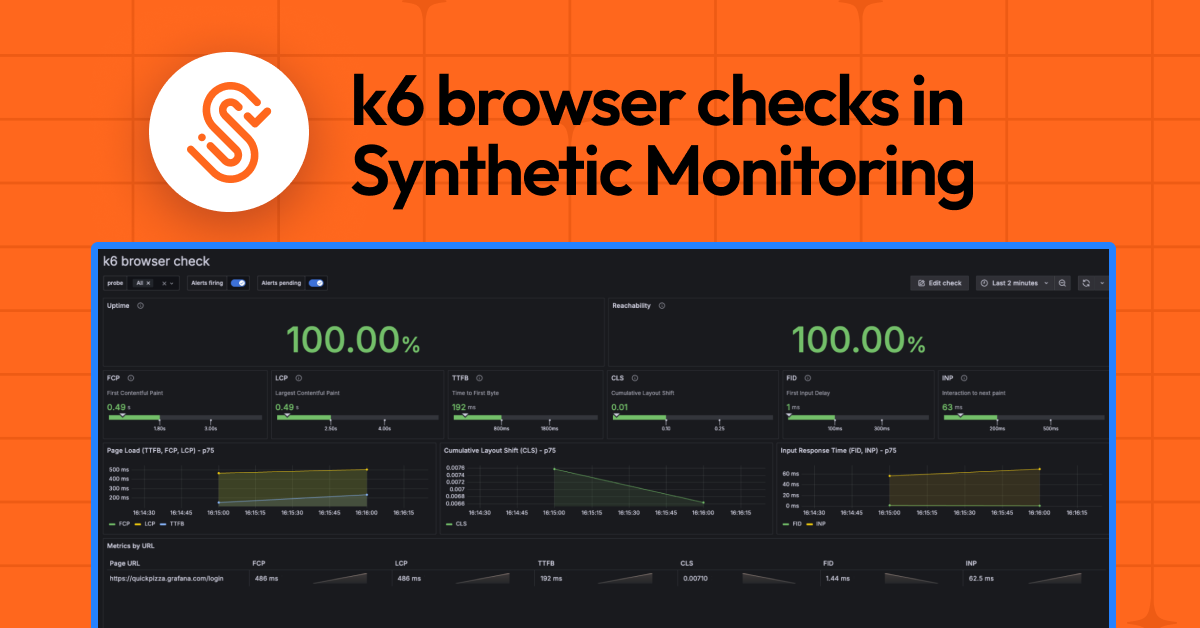Click the Uptime panel info icon
Screen dimensions: 1200x628
point(138,305)
